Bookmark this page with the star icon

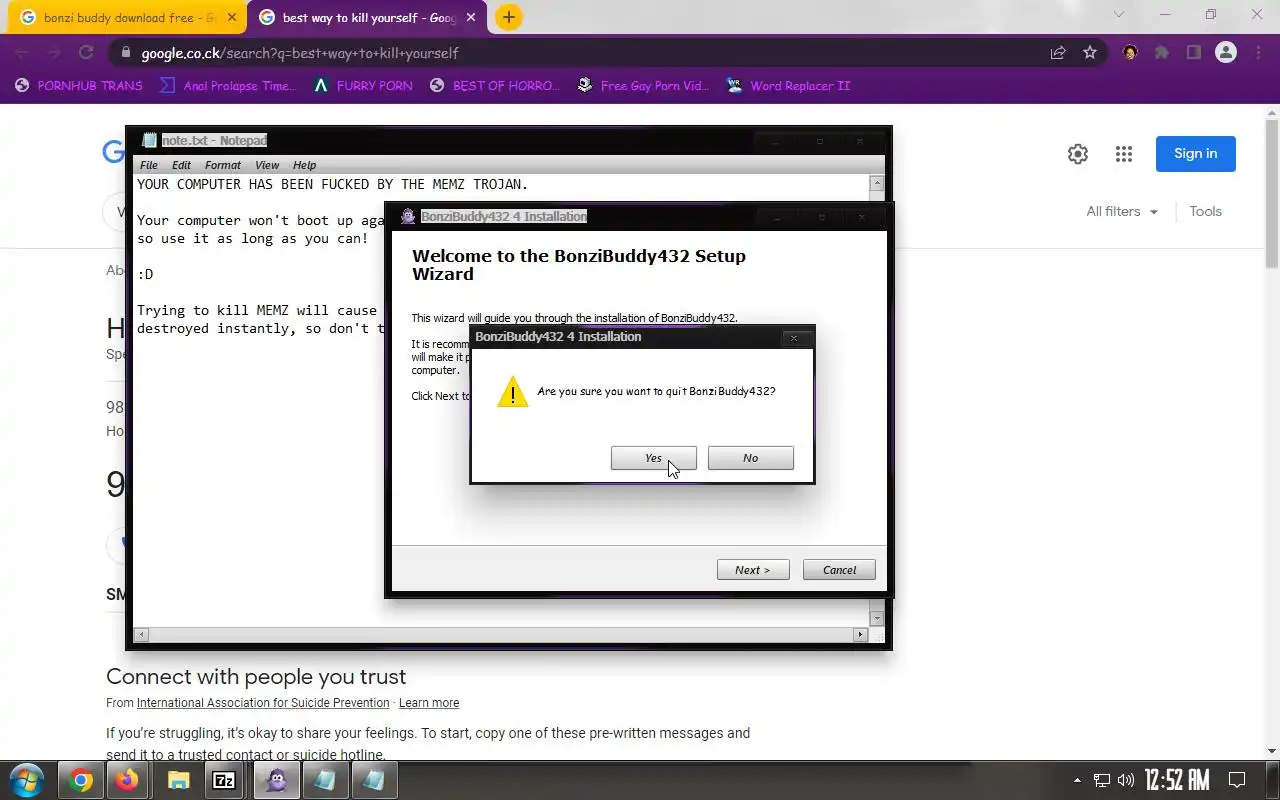(x=1090, y=53)
